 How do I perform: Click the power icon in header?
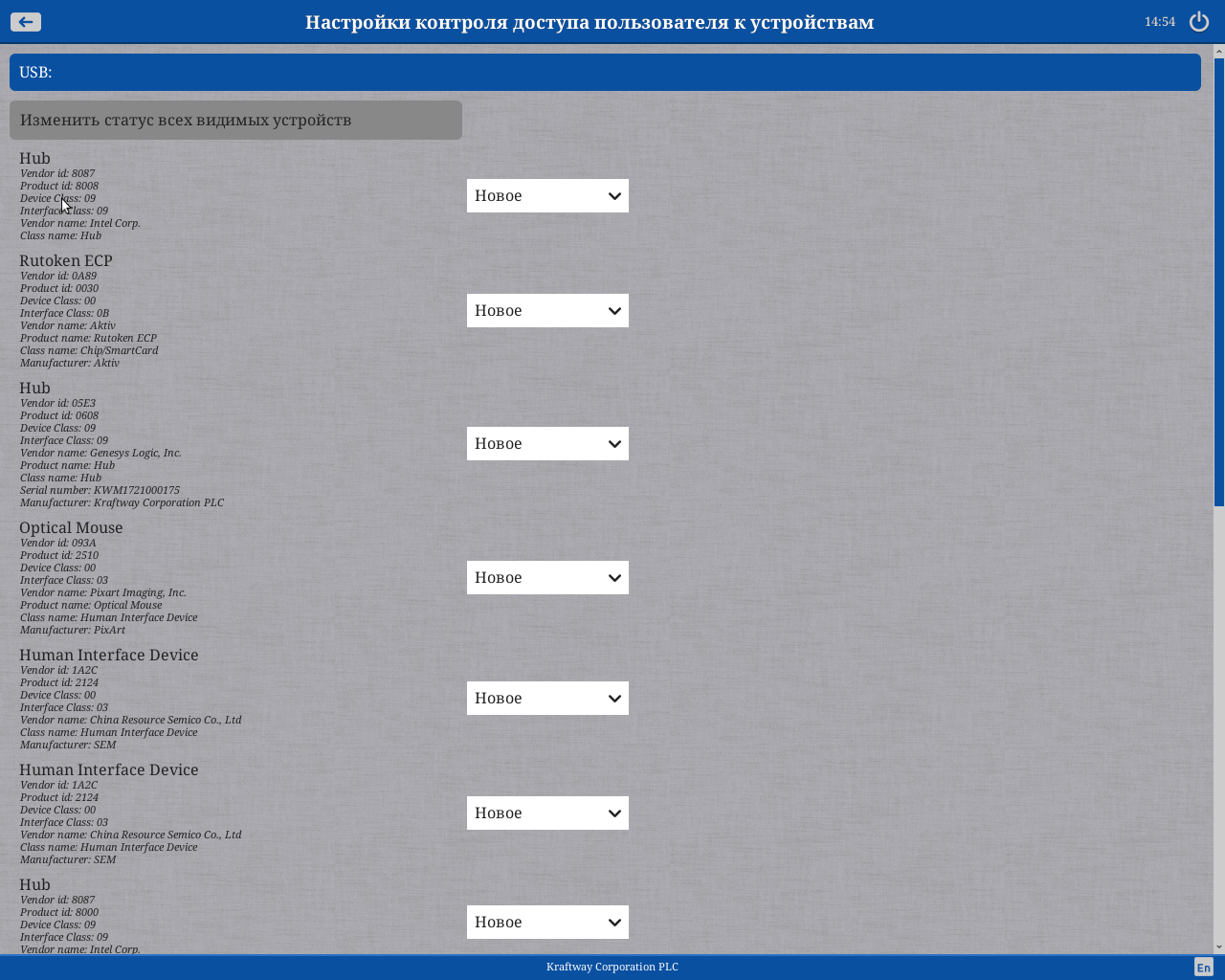[x=1198, y=22]
